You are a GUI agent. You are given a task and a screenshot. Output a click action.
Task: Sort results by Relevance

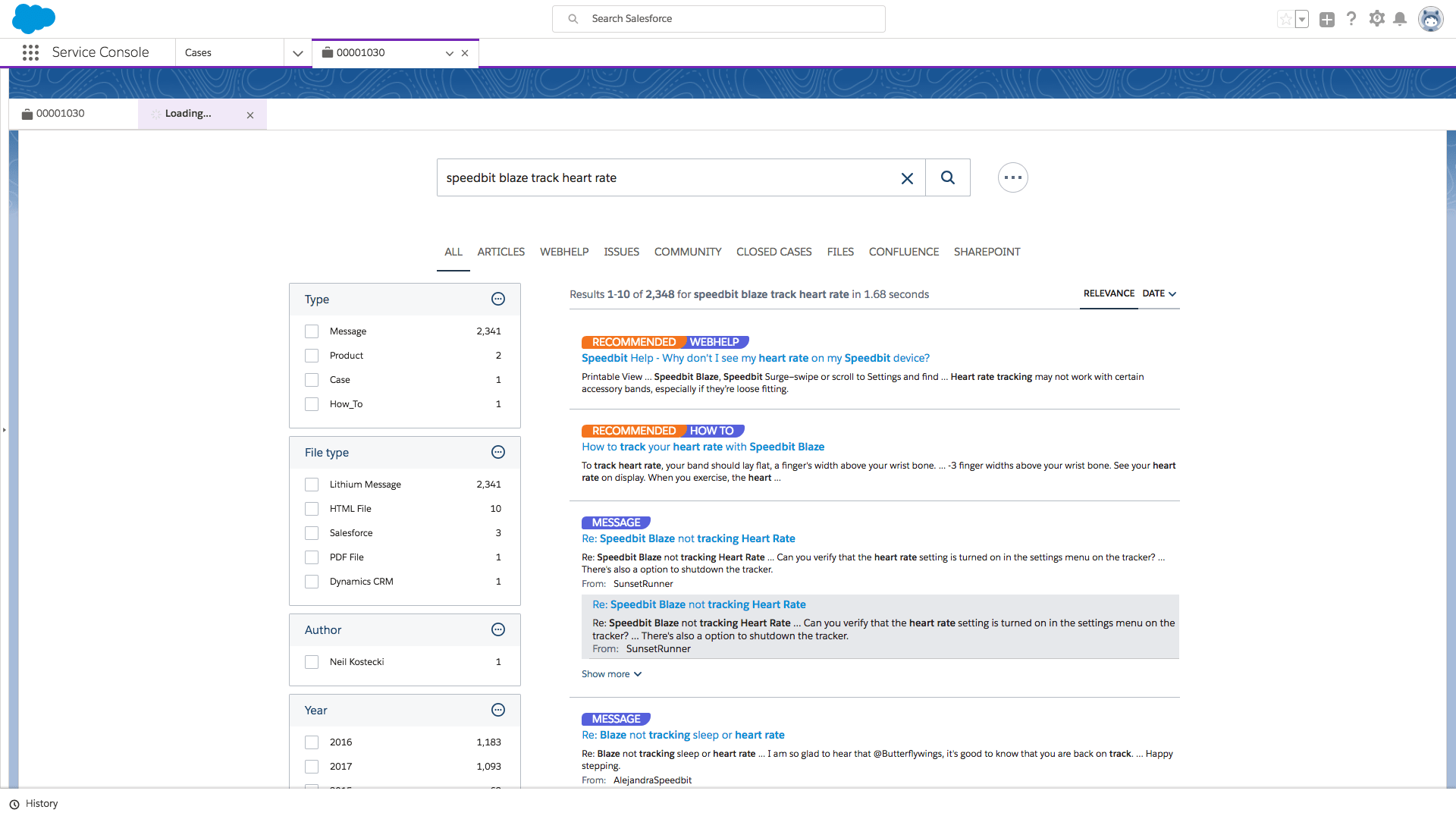click(1109, 293)
